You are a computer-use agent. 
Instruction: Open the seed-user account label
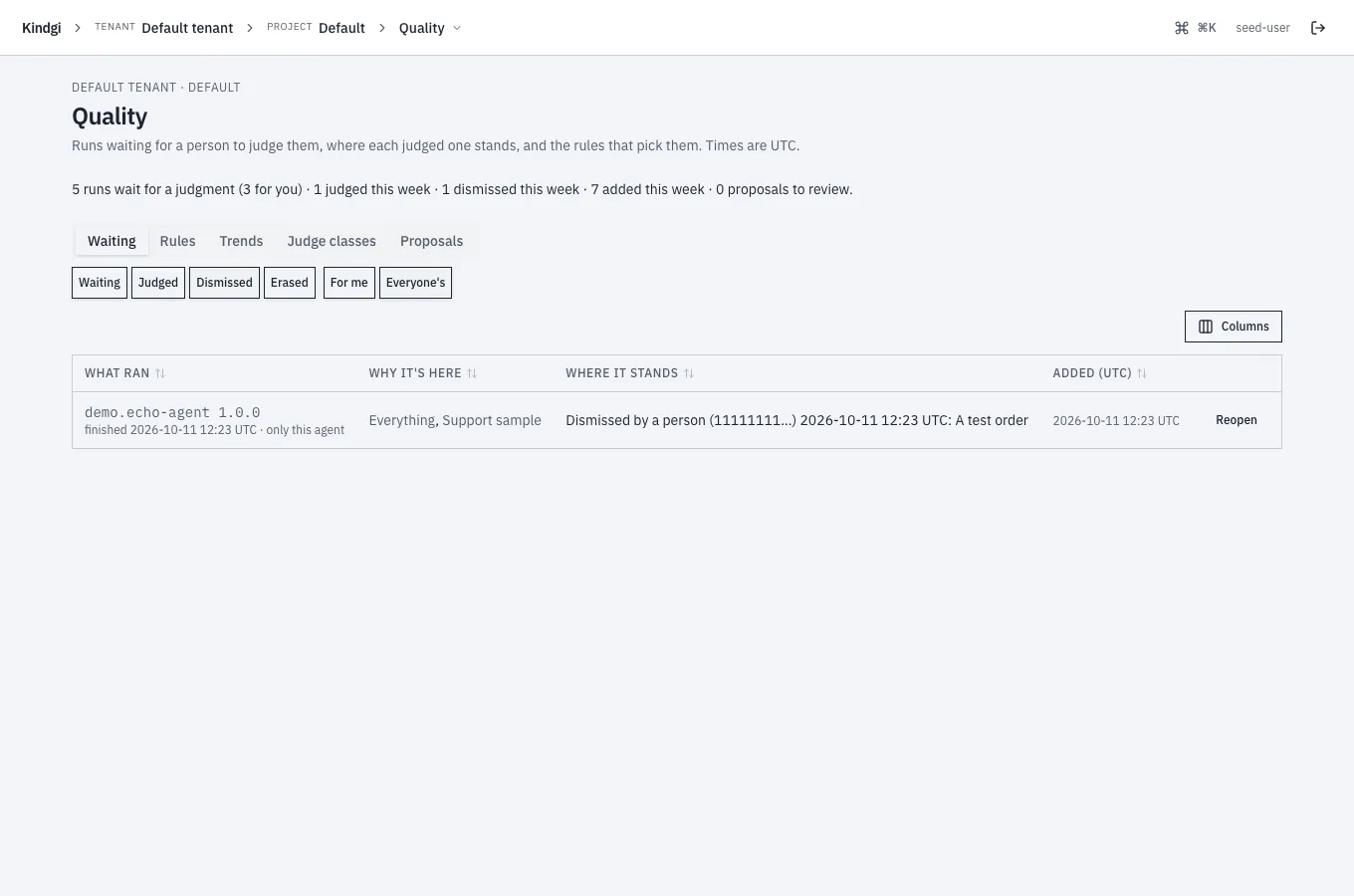pos(1262,28)
